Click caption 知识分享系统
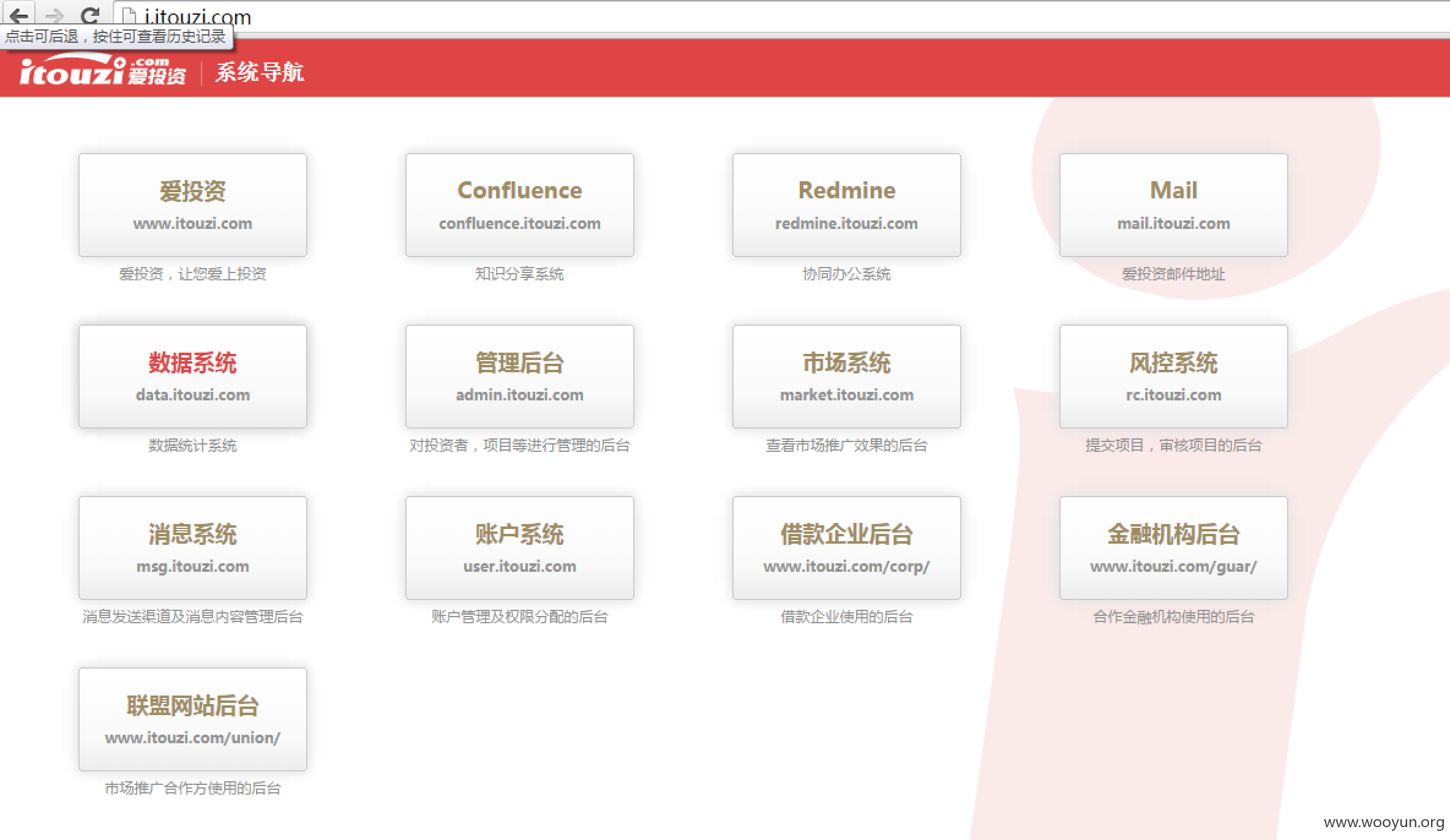The height and width of the screenshot is (840, 1450). [520, 274]
